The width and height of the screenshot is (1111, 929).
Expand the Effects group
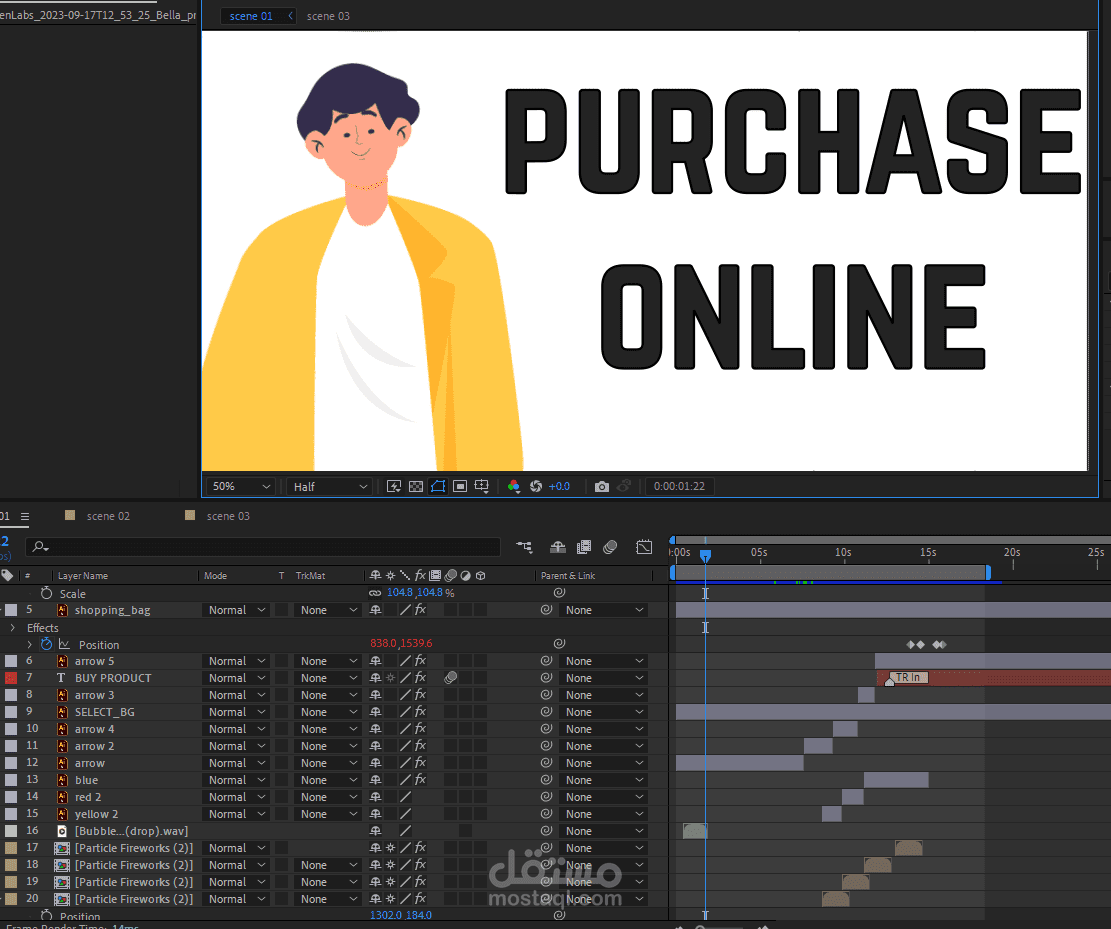coord(12,628)
